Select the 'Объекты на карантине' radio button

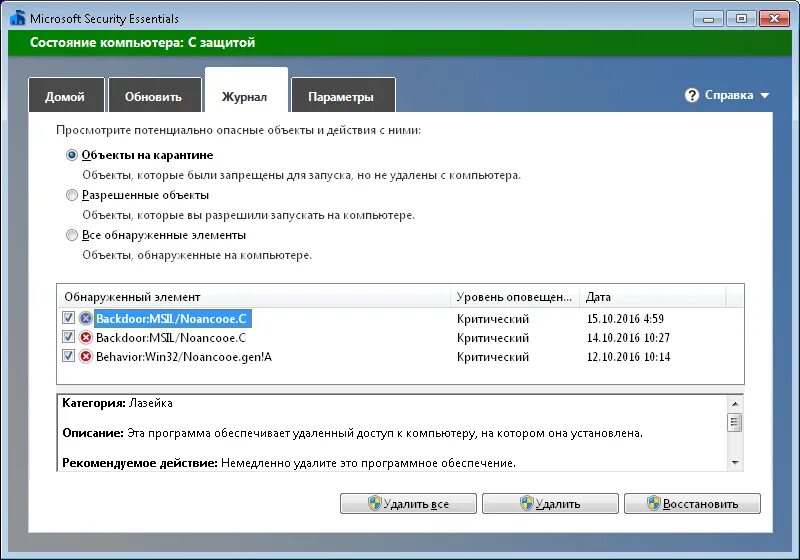[x=72, y=155]
